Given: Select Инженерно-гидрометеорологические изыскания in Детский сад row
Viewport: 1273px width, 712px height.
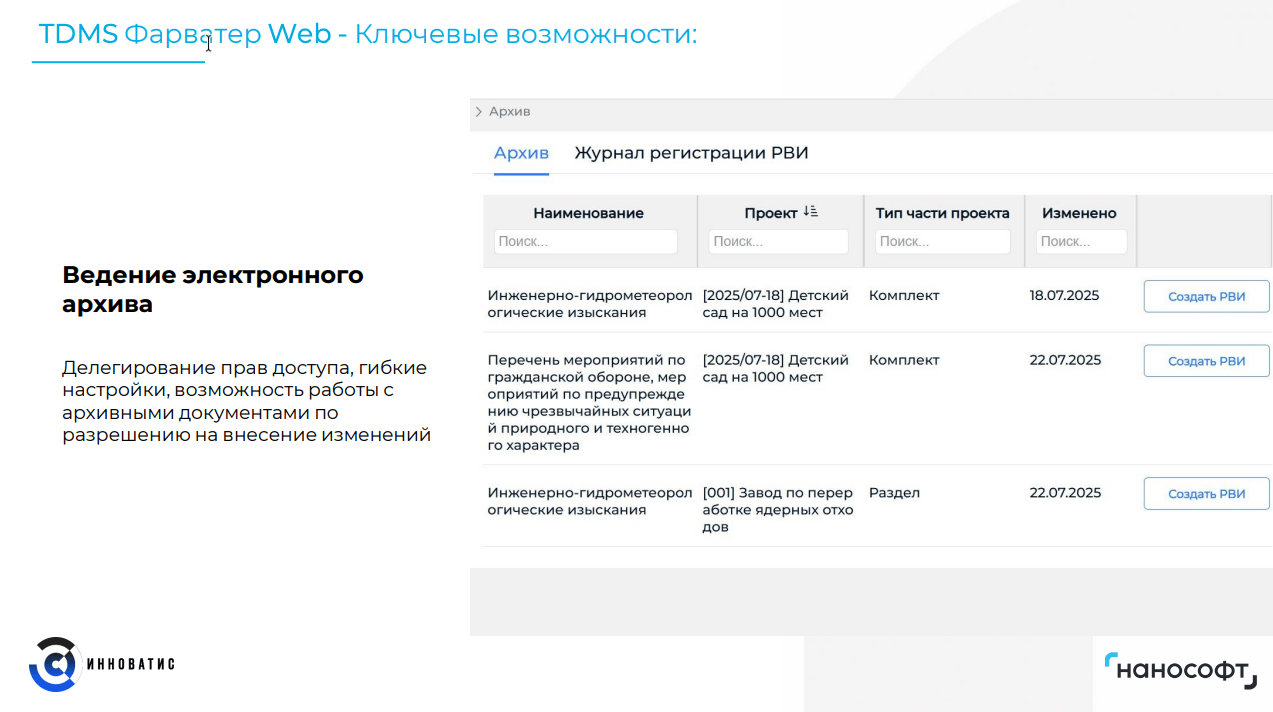Looking at the screenshot, I should 590,304.
